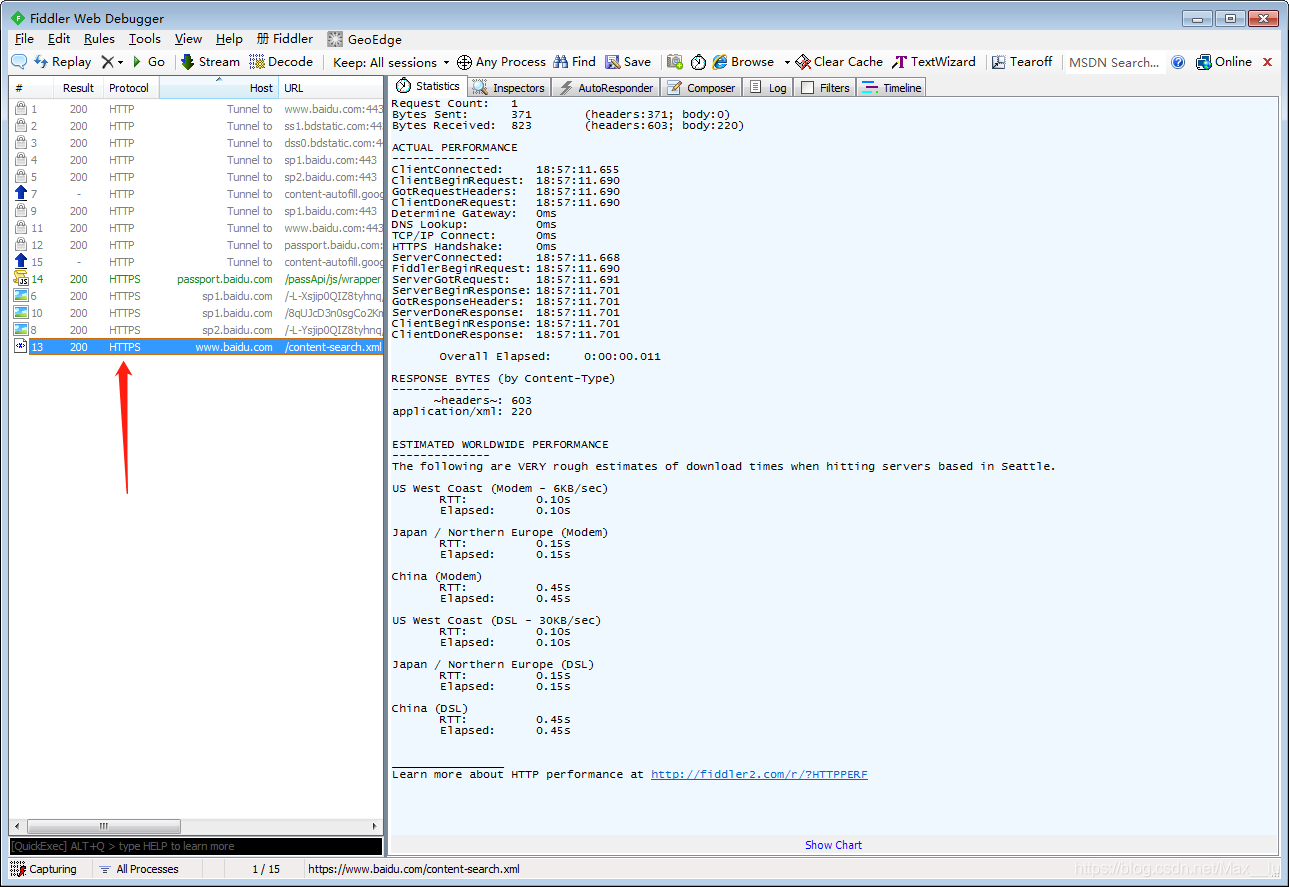Switch to the Timeline tab
Viewport: 1289px width, 887px height.
click(893, 88)
